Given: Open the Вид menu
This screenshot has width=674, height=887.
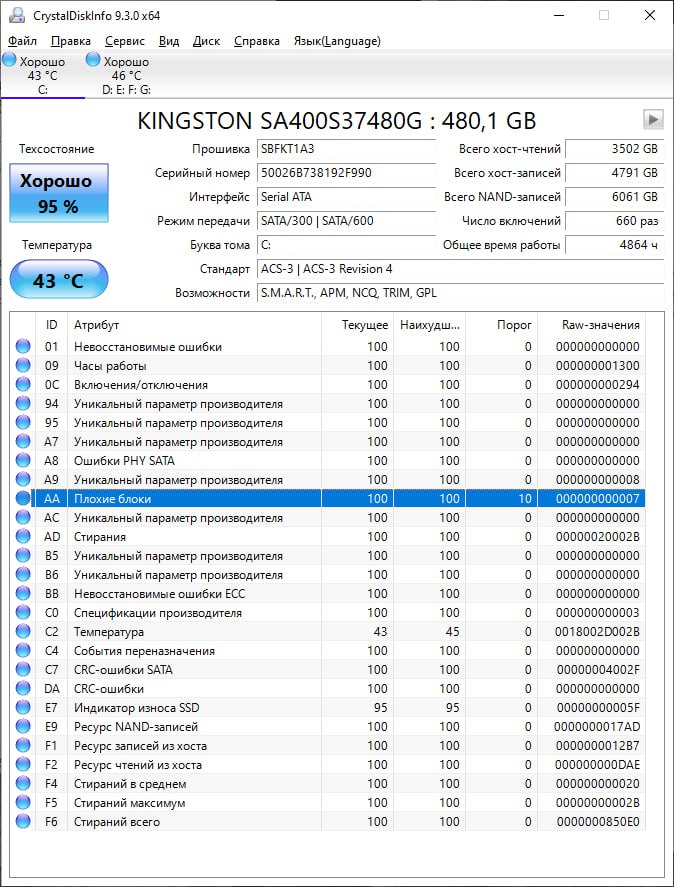Looking at the screenshot, I should (169, 41).
